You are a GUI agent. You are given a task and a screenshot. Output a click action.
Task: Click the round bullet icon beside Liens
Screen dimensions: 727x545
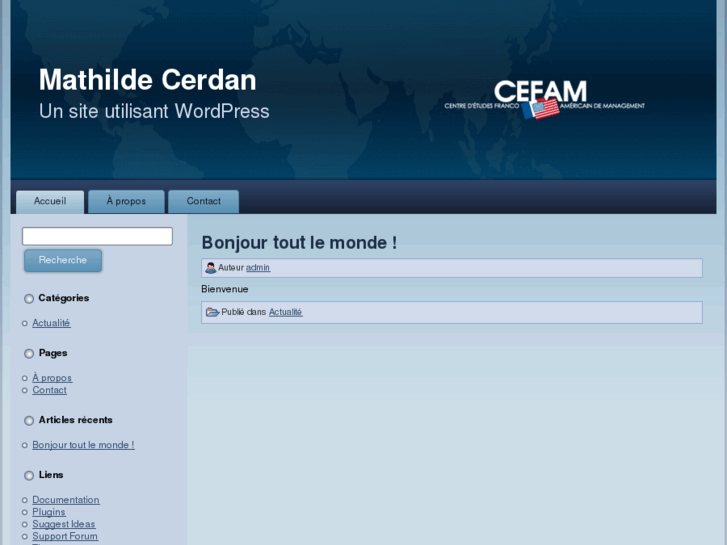point(29,475)
